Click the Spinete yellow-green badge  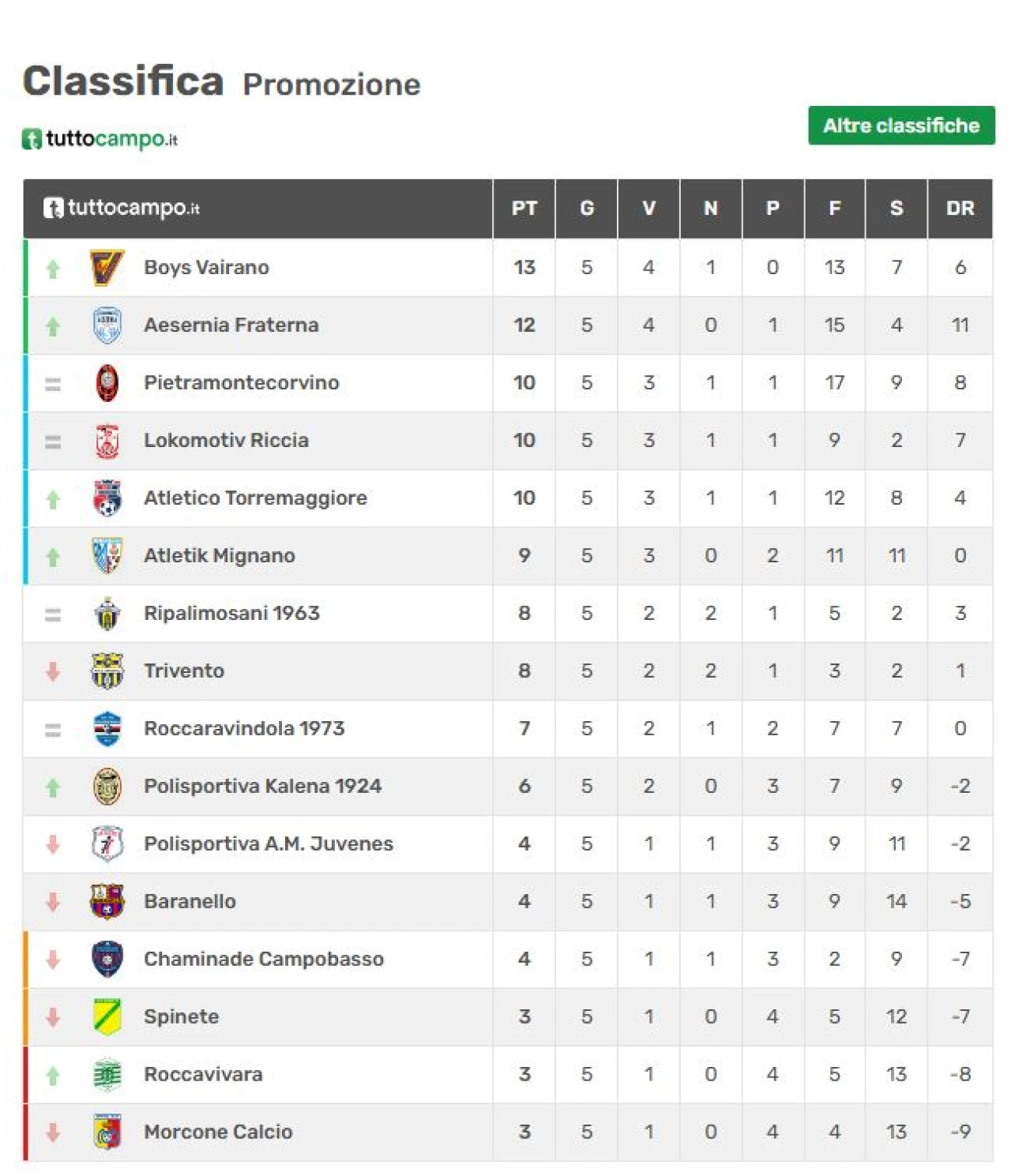[107, 1016]
